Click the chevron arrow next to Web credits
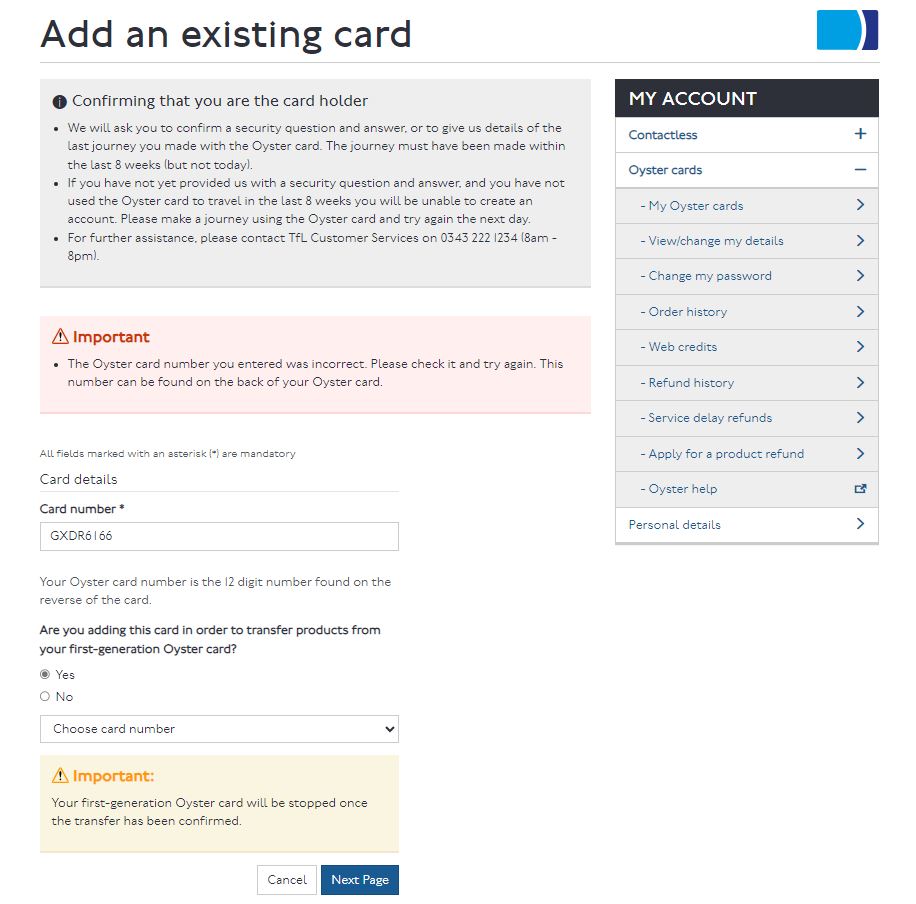The width and height of the screenshot is (916, 904). [860, 347]
